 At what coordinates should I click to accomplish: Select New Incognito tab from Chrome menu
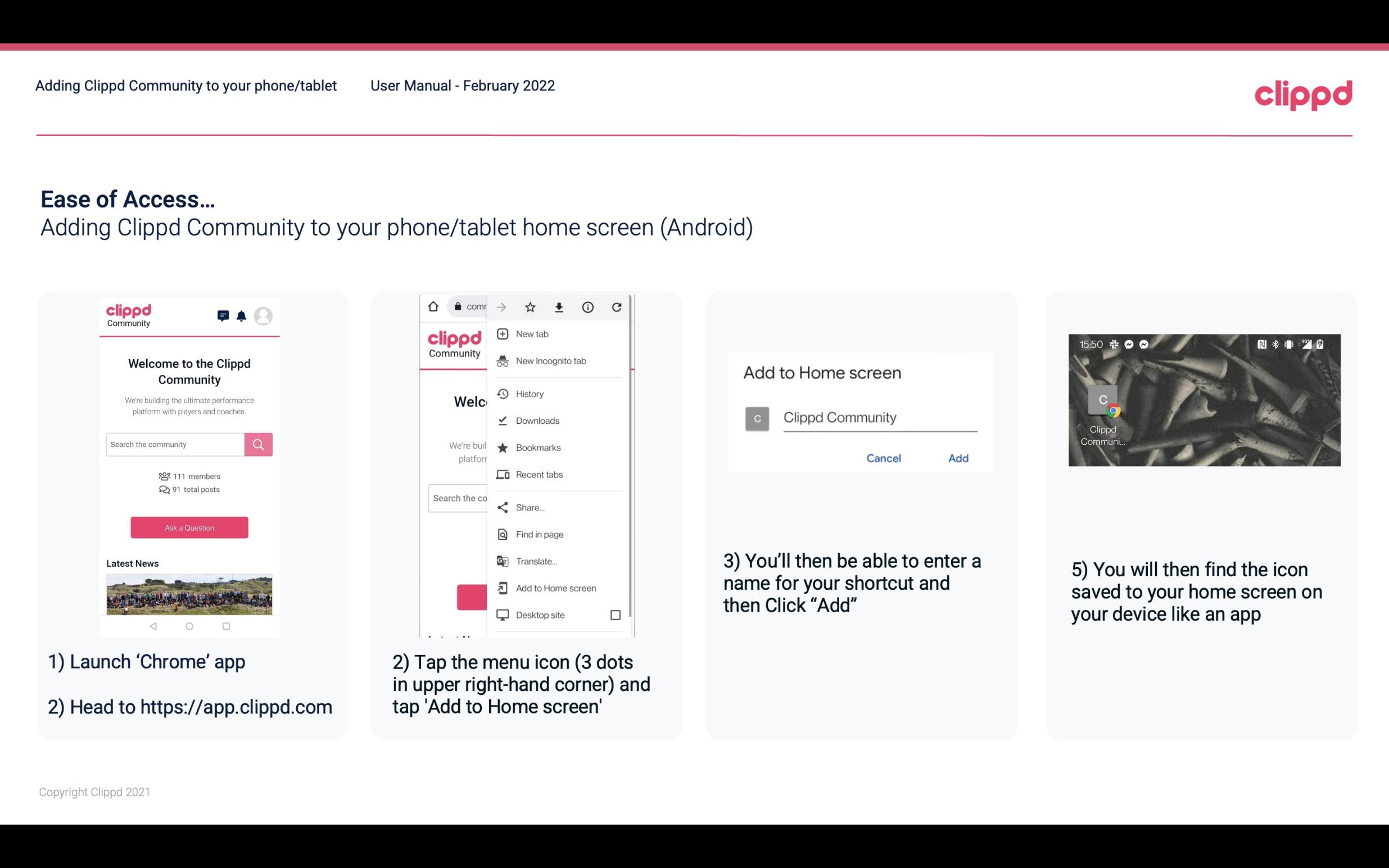pyautogui.click(x=551, y=361)
